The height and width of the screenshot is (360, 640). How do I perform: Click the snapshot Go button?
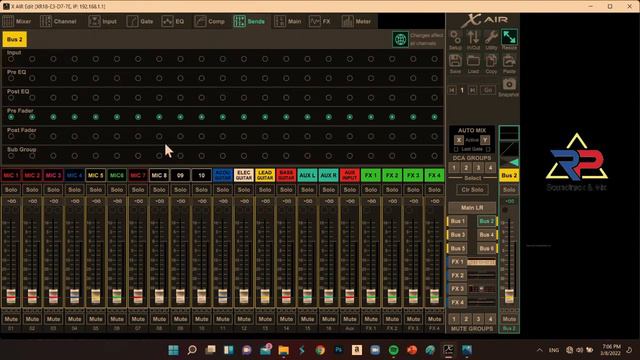(488, 90)
